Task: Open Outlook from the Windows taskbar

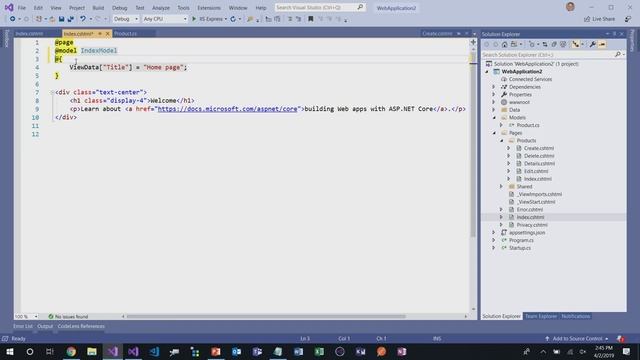Action: pos(236,351)
